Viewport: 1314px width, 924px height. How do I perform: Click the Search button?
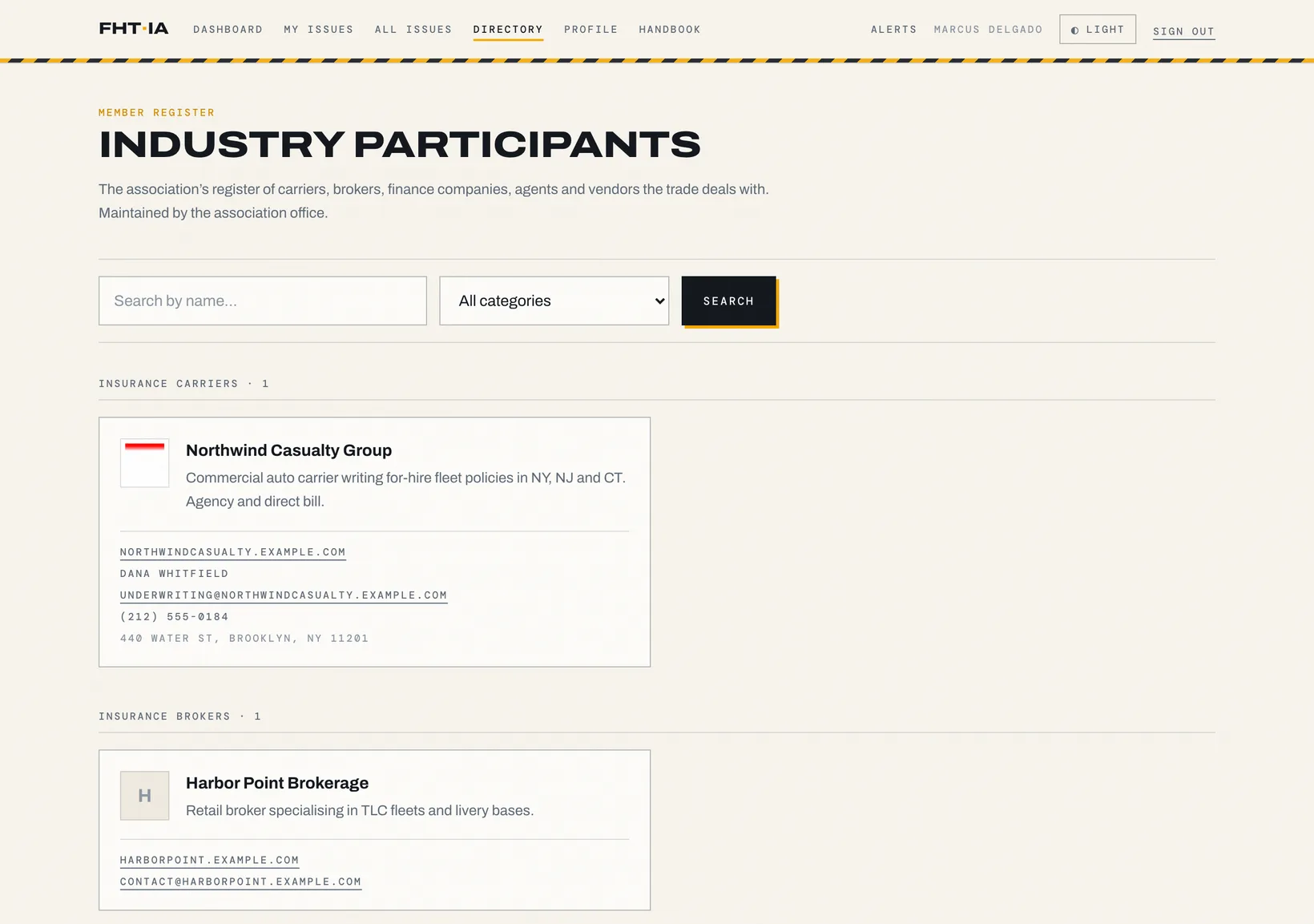click(728, 301)
